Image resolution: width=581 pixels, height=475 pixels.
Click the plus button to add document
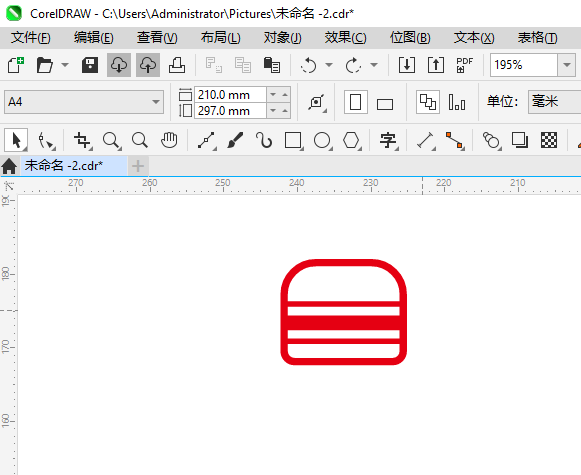[138, 166]
